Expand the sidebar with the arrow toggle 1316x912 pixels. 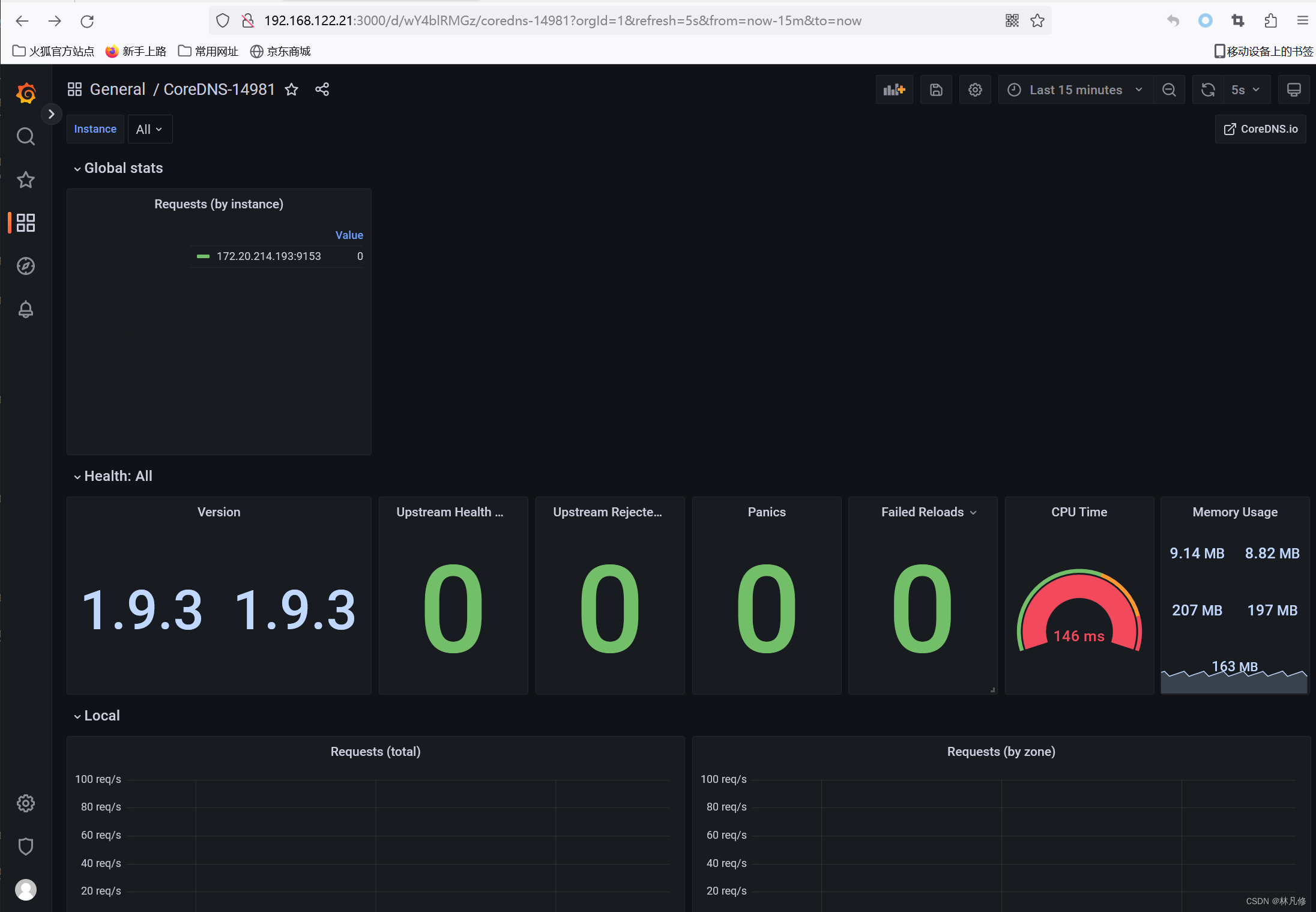pos(52,114)
